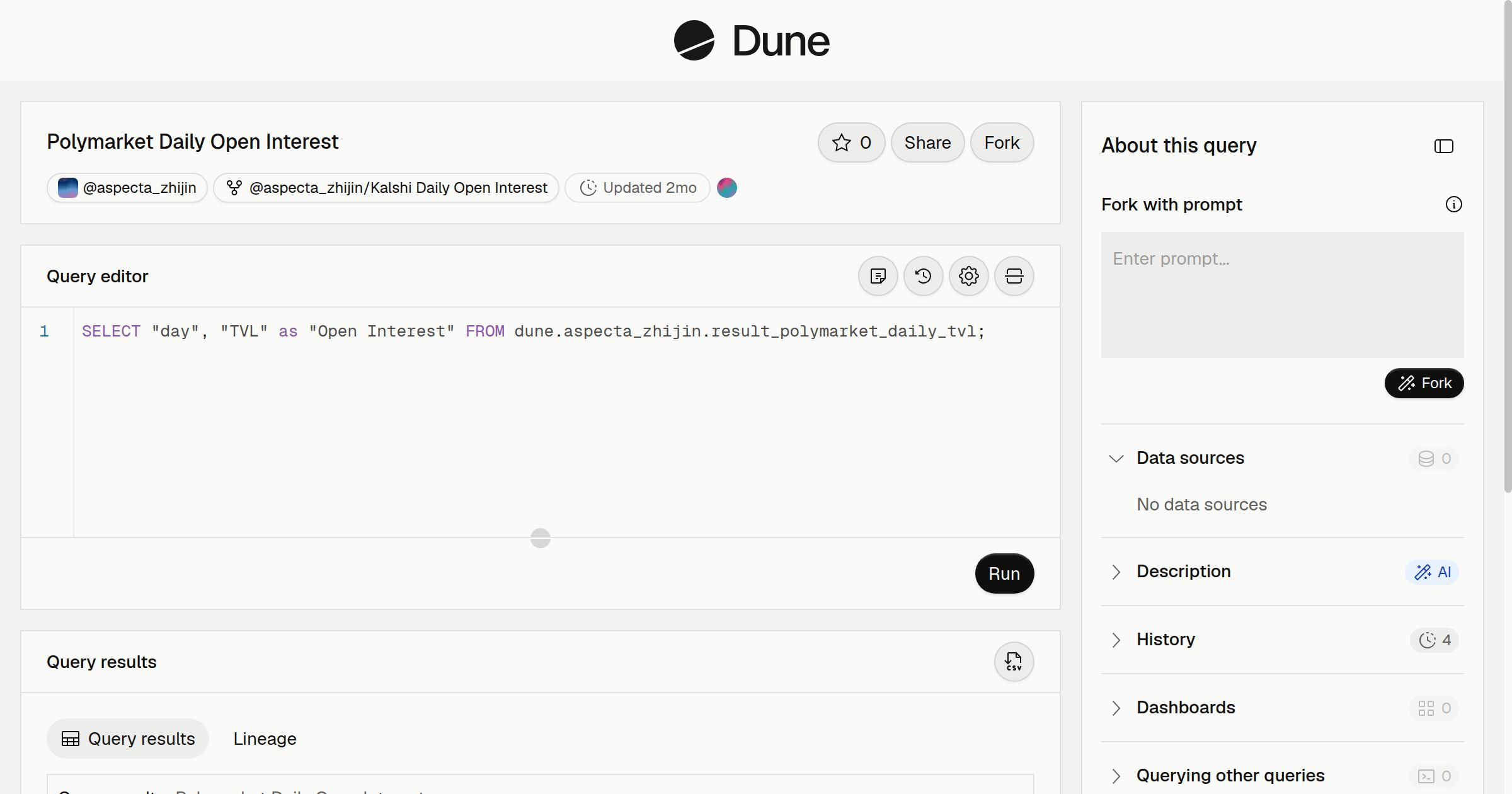The image size is (1512, 794).
Task: Click the Updated 2mo timestamp chip
Action: point(638,188)
